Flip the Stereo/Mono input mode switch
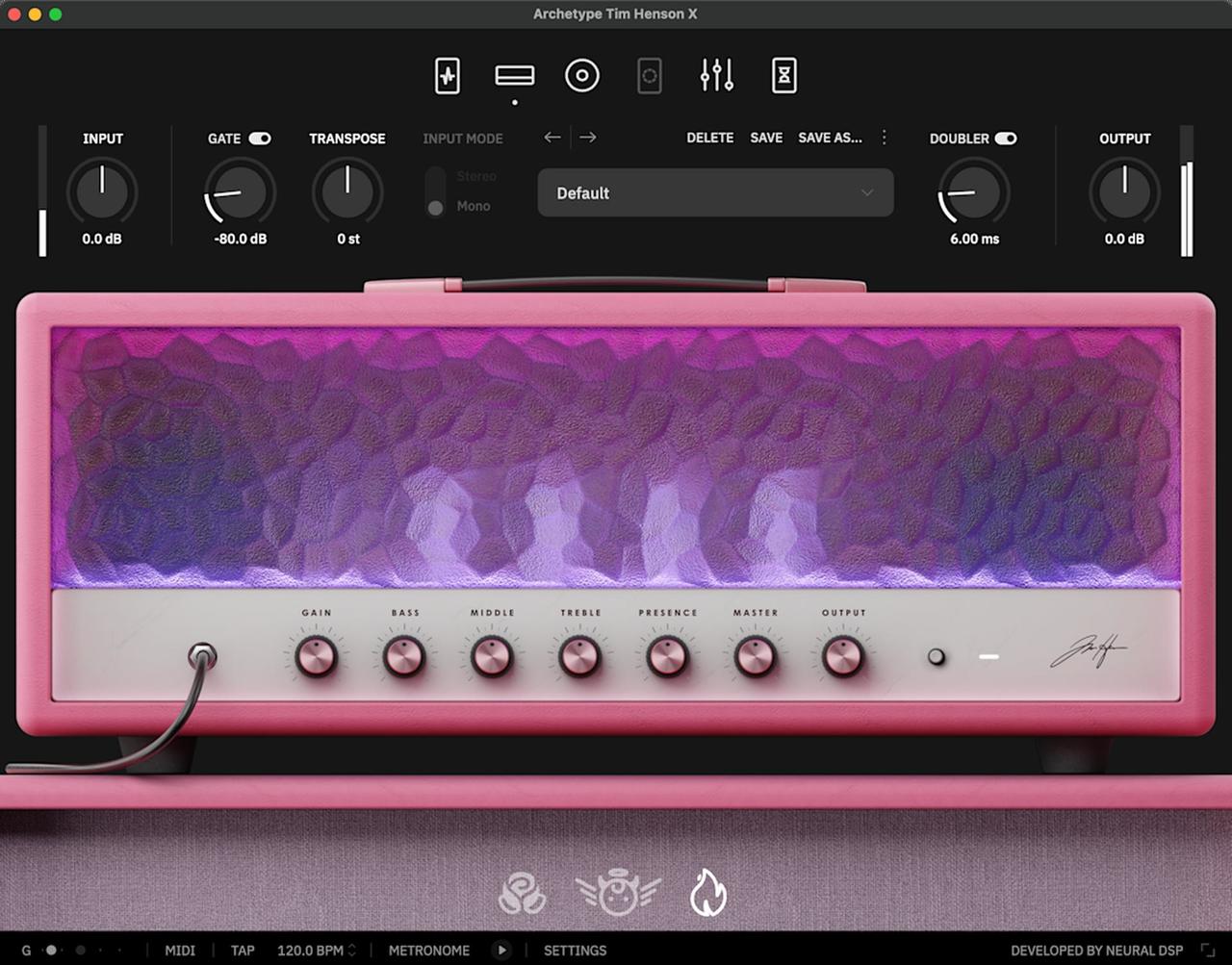The image size is (1232, 965). coord(436,191)
